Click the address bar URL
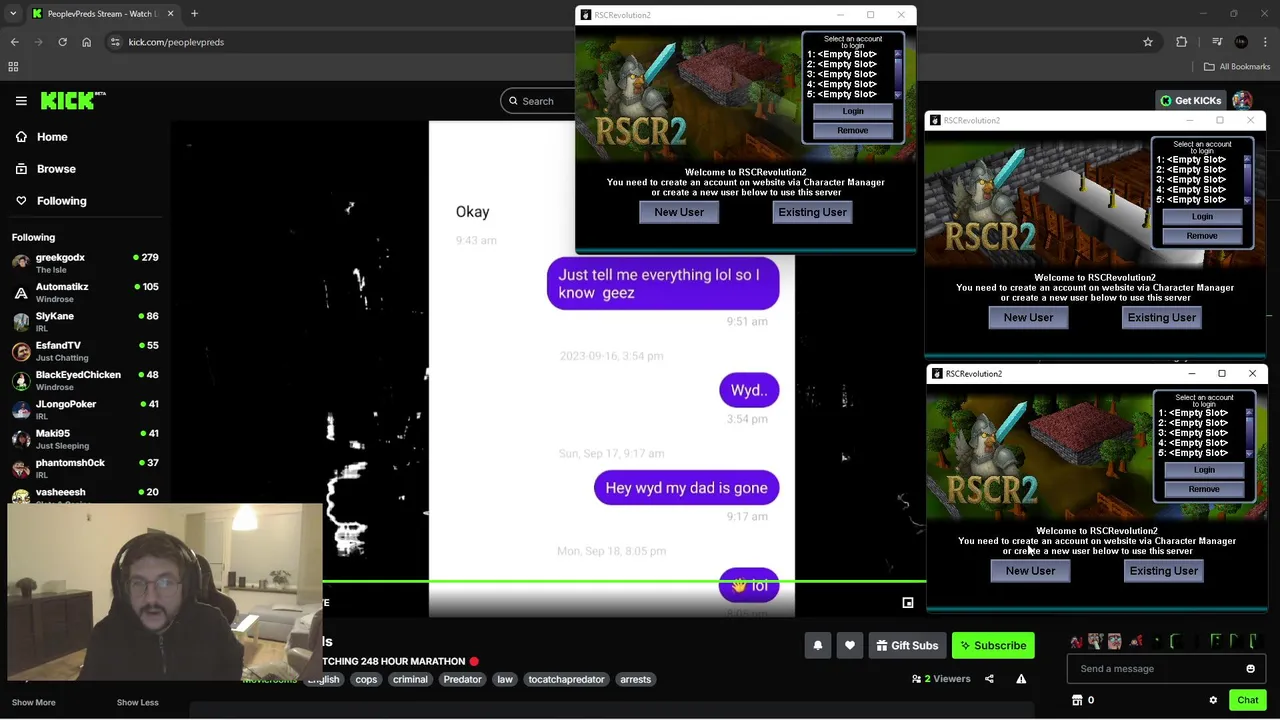The image size is (1280, 720). 176,42
